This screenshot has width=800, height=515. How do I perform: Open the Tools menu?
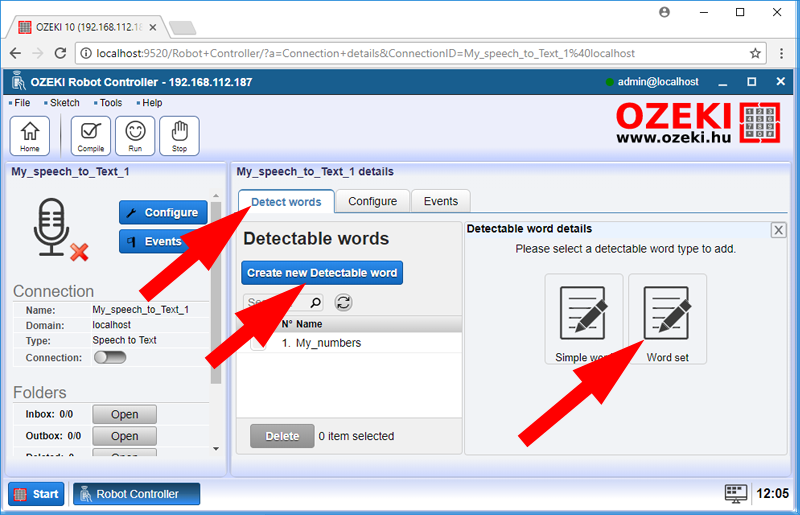tap(111, 103)
